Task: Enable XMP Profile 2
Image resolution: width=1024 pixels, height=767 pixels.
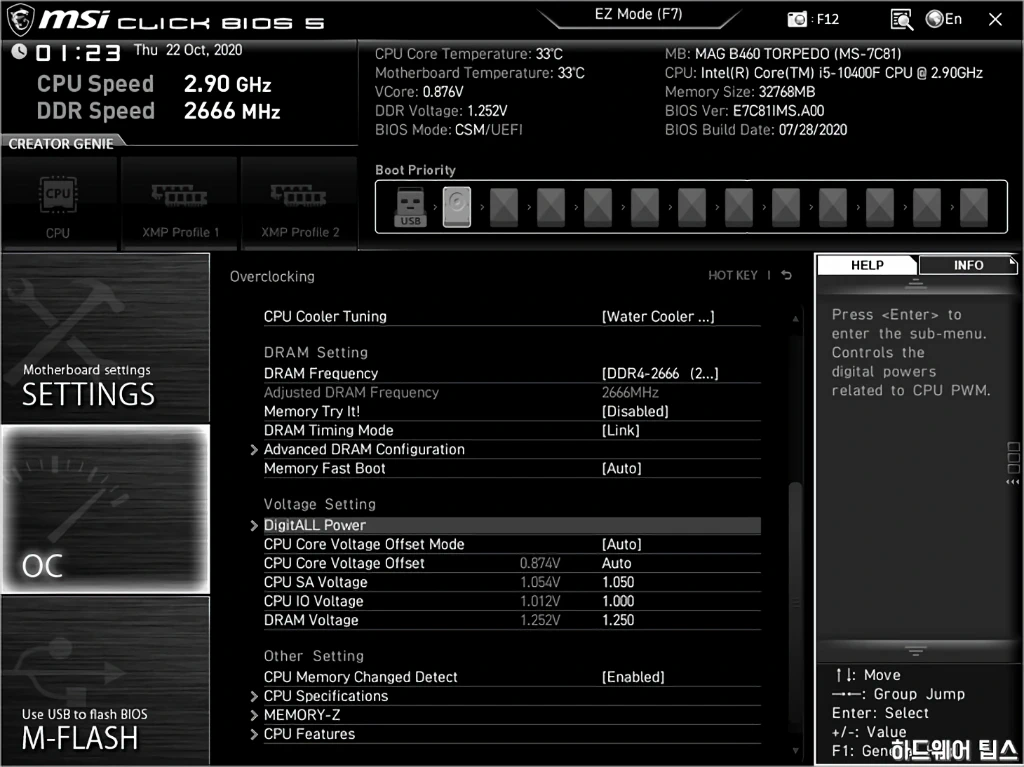Action: 300,204
